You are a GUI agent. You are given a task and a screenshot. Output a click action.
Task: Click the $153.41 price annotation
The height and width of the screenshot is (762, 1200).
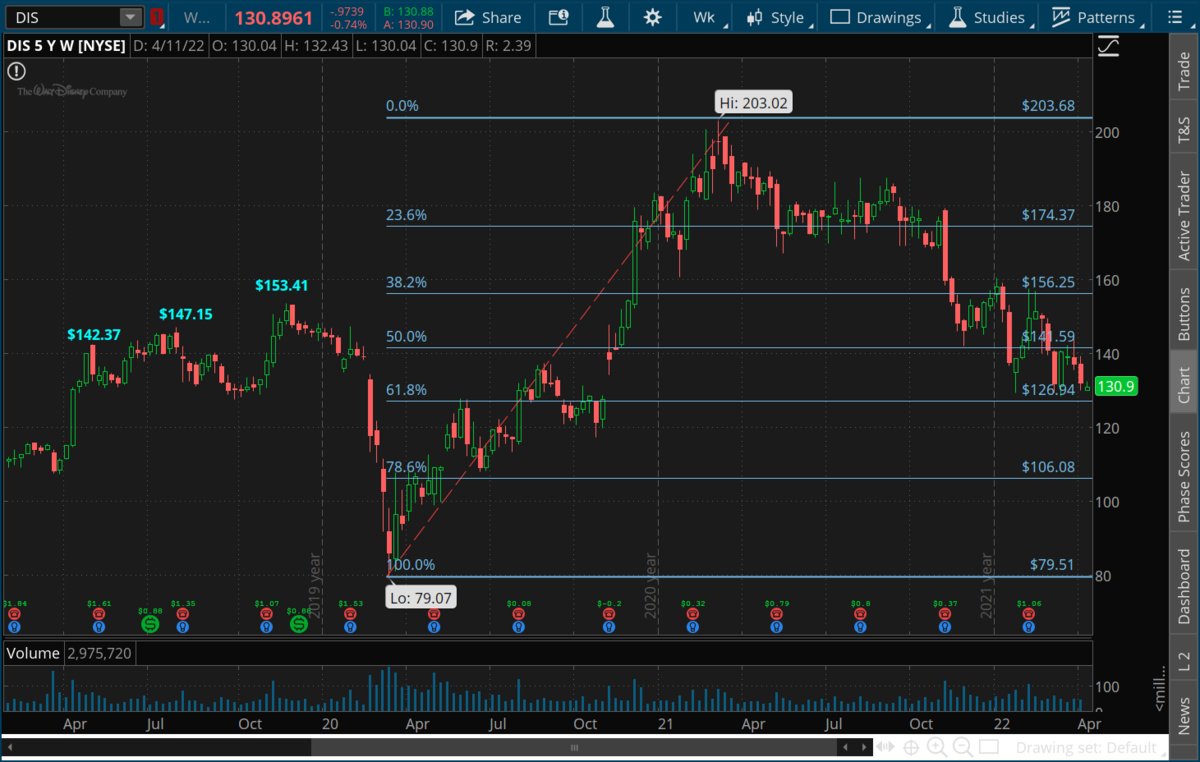click(280, 286)
